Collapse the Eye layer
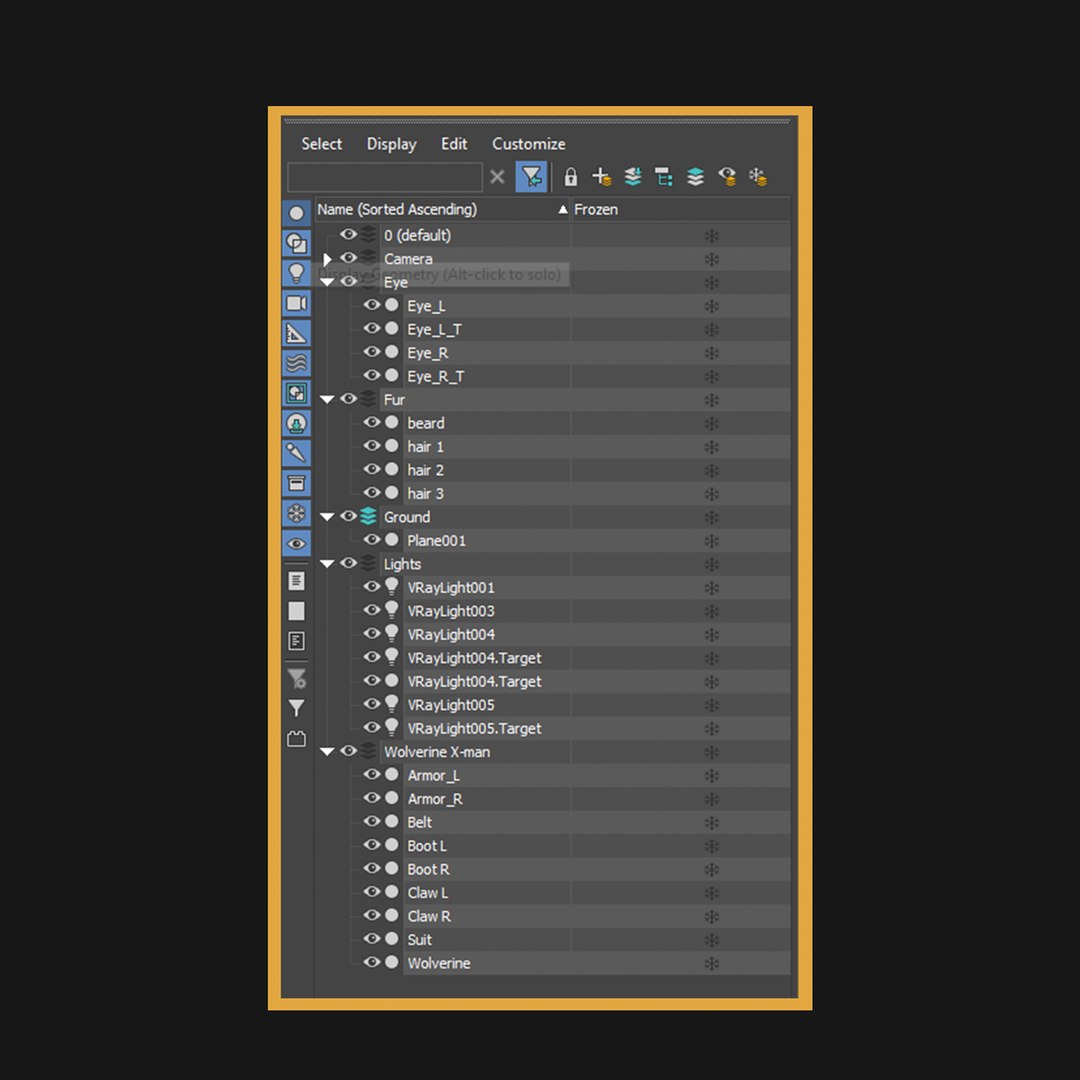This screenshot has width=1080, height=1080. point(327,282)
